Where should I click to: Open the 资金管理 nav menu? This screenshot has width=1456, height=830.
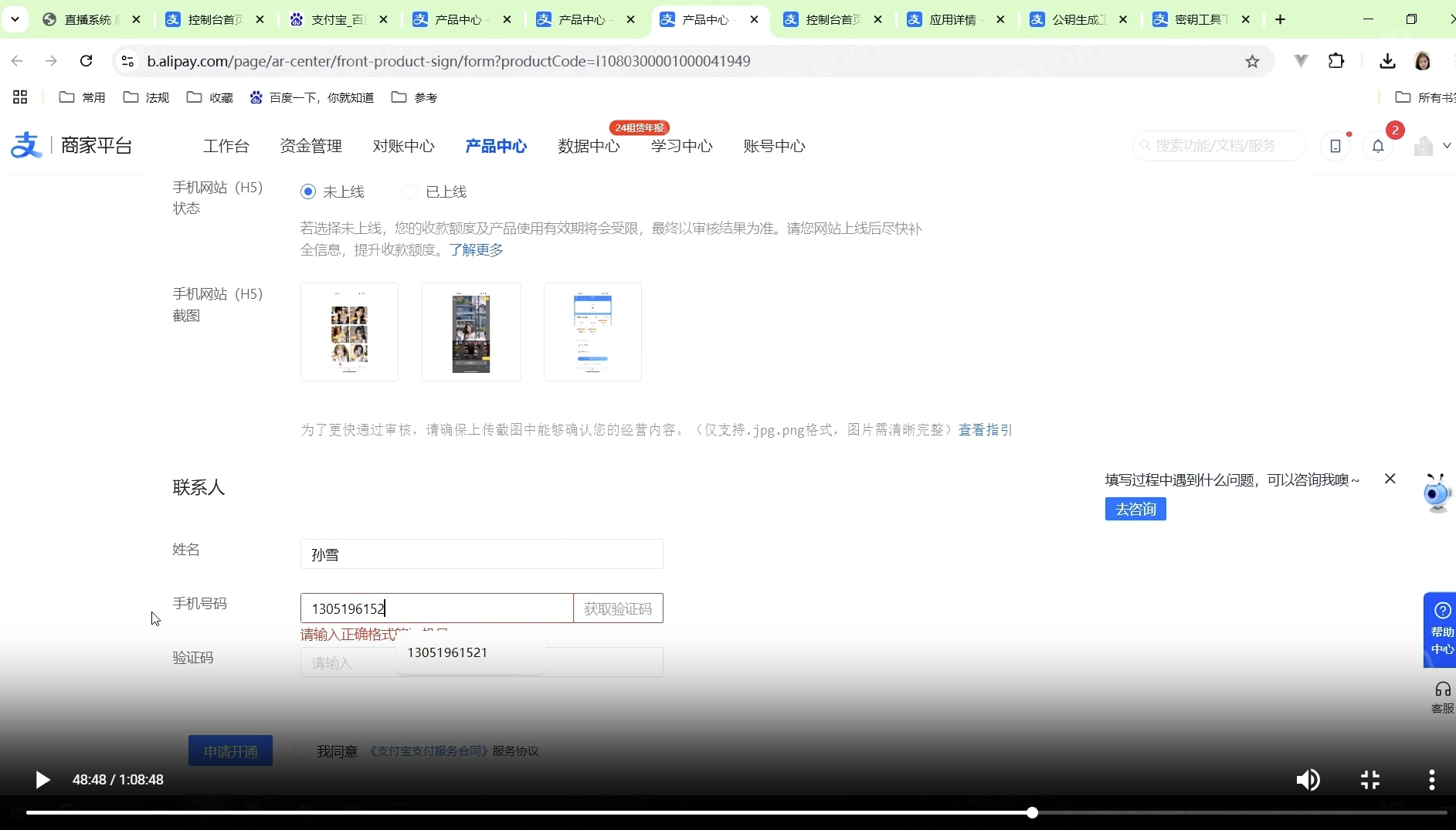point(311,146)
